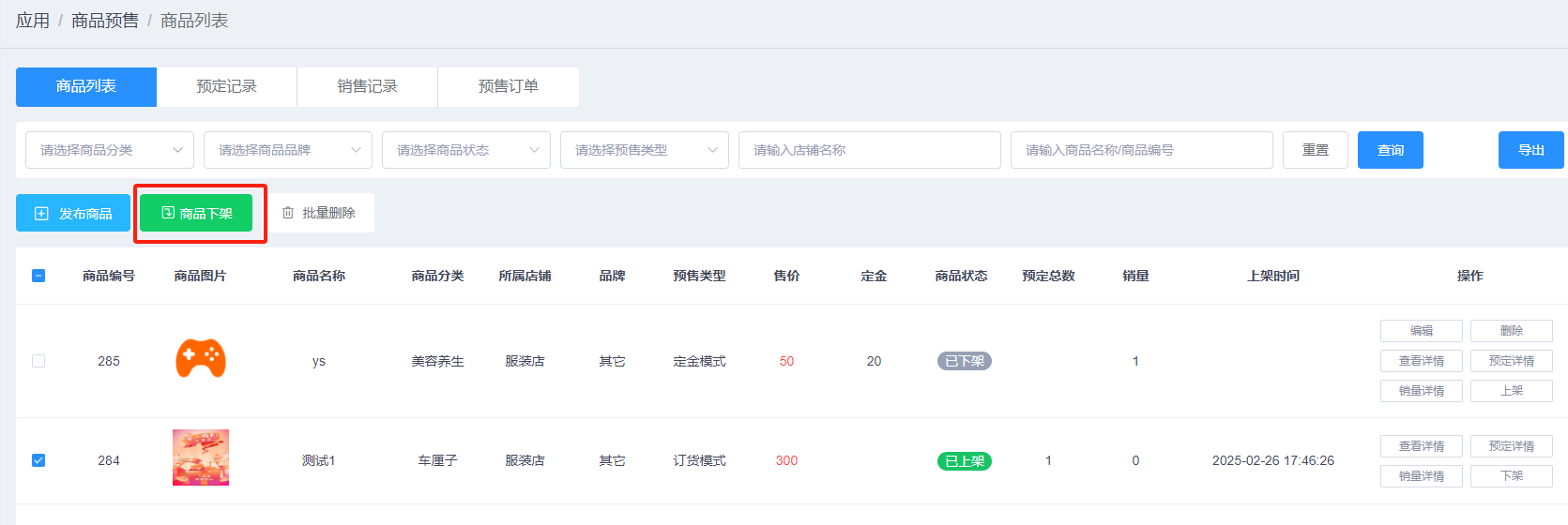Image resolution: width=1568 pixels, height=525 pixels.
Task: Focus the 请输入店铺名称 input field
Action: [869, 150]
